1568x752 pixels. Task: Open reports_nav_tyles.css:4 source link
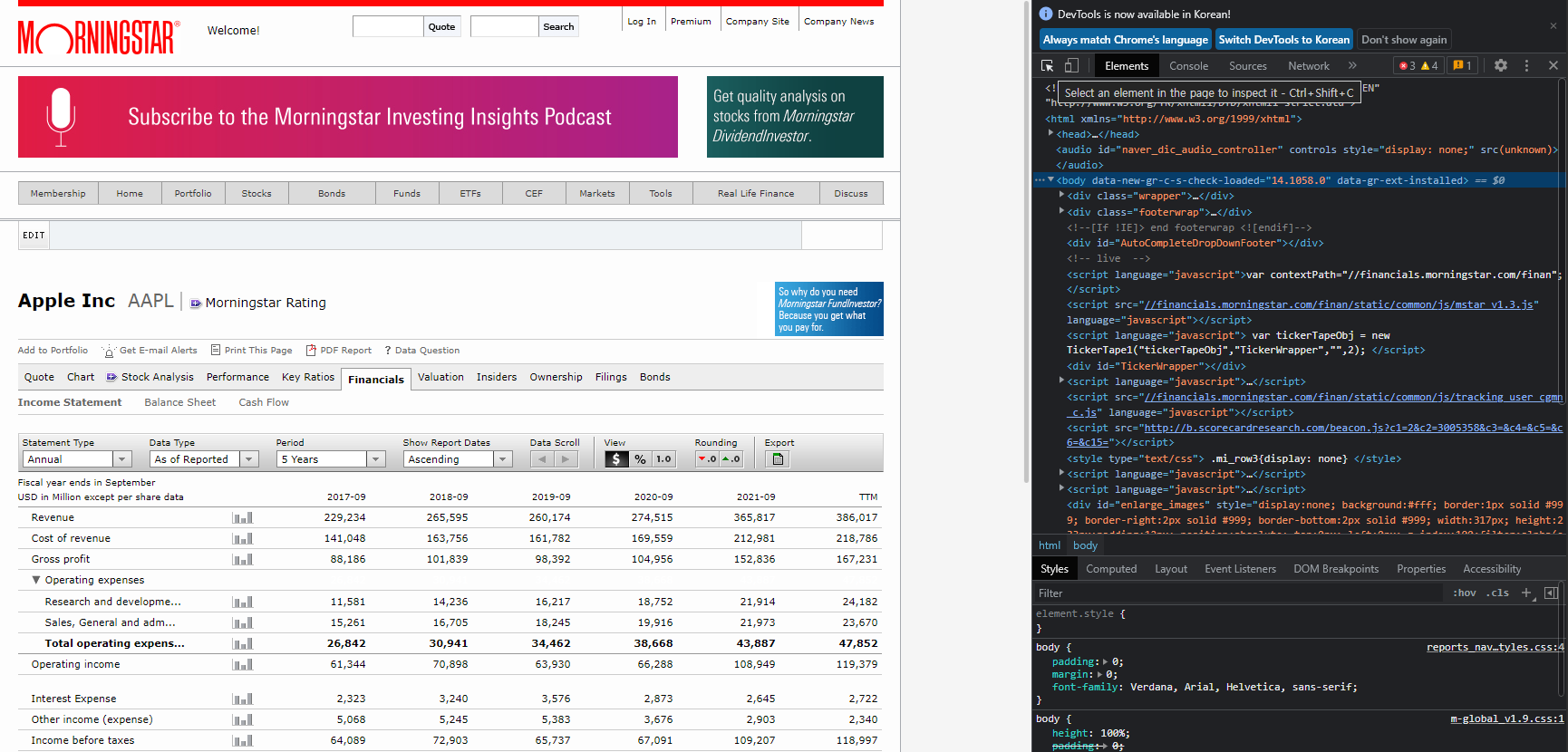1495,647
